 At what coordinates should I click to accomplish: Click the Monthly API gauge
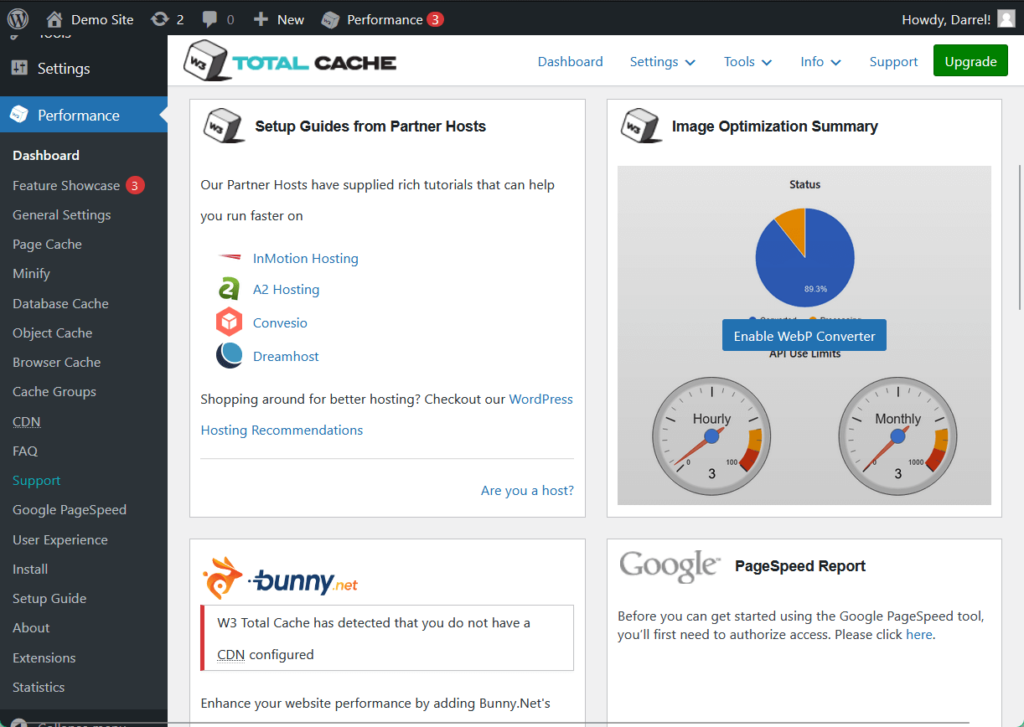coord(898,436)
